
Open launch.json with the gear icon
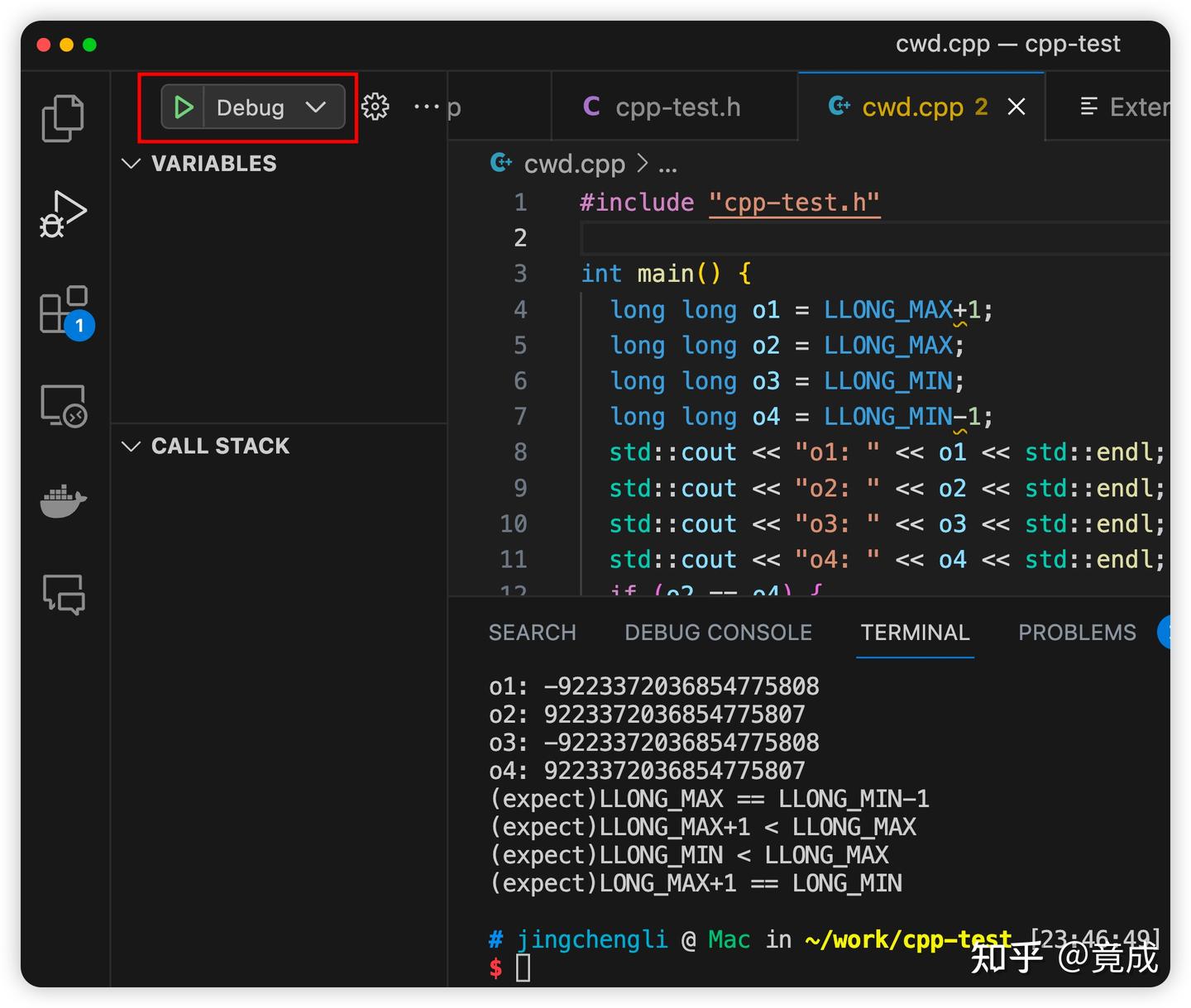tap(375, 107)
